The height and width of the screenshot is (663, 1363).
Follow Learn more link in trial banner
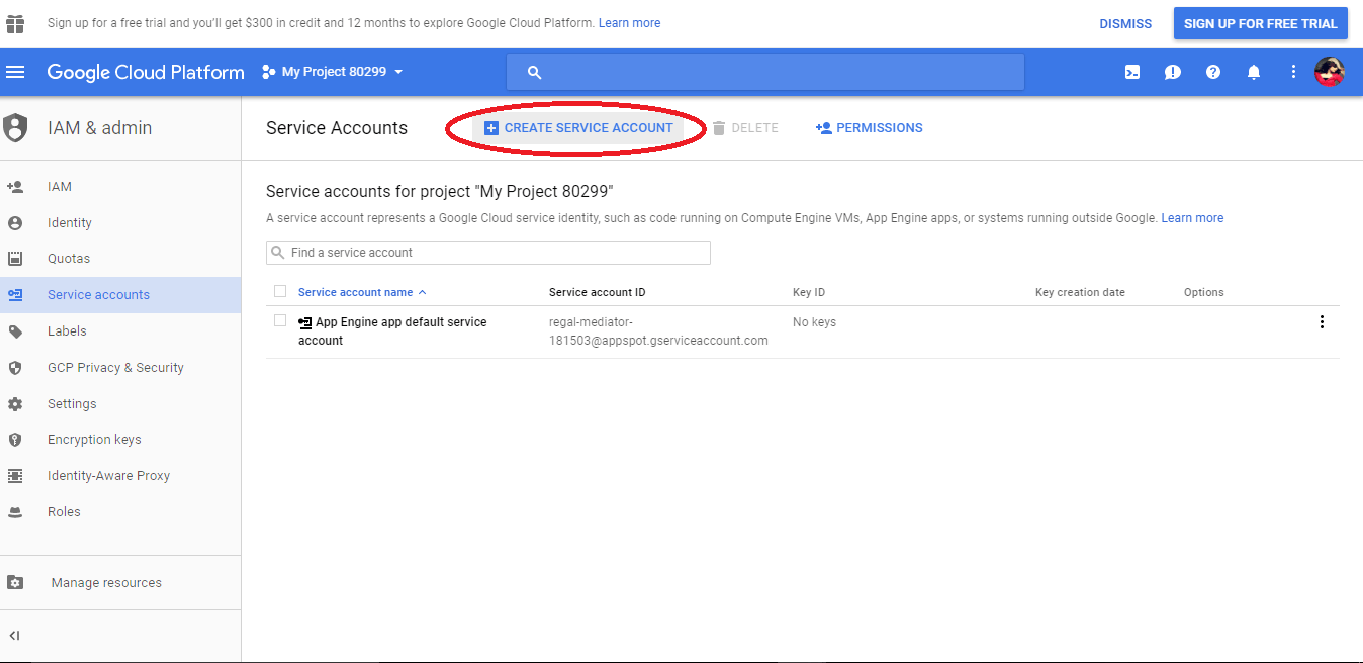tap(629, 23)
